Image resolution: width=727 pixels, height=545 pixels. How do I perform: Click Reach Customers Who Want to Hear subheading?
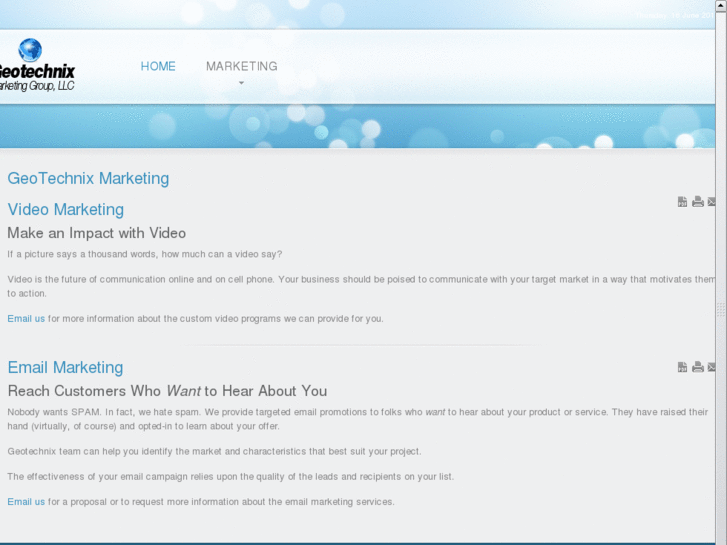(167, 391)
